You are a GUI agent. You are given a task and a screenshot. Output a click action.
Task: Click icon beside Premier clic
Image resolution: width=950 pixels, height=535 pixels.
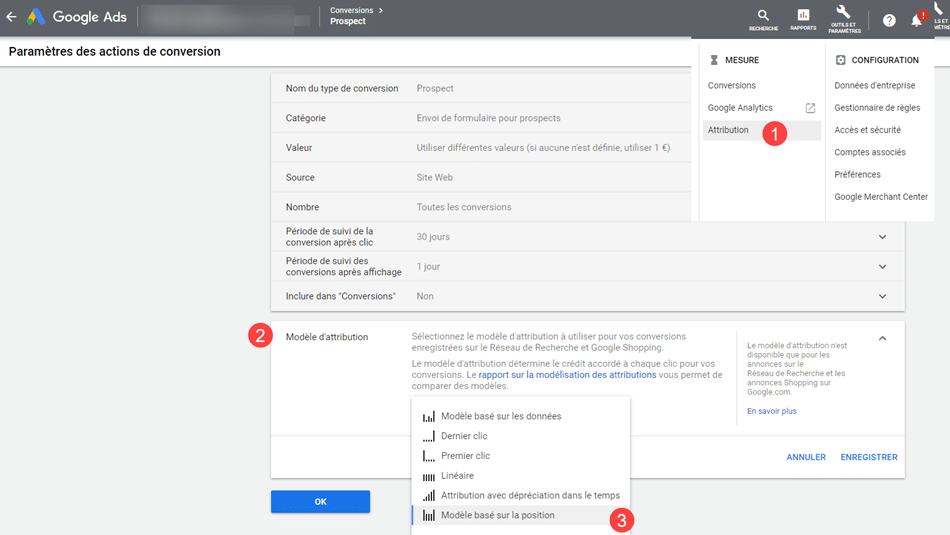428,456
